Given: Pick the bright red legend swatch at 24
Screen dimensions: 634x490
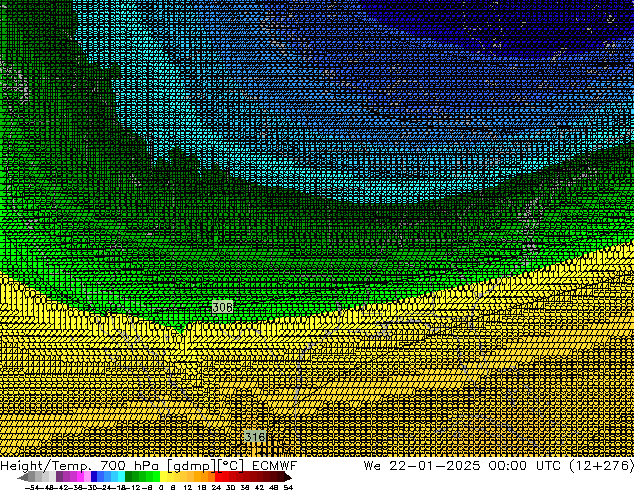Looking at the screenshot, I should click(218, 477).
